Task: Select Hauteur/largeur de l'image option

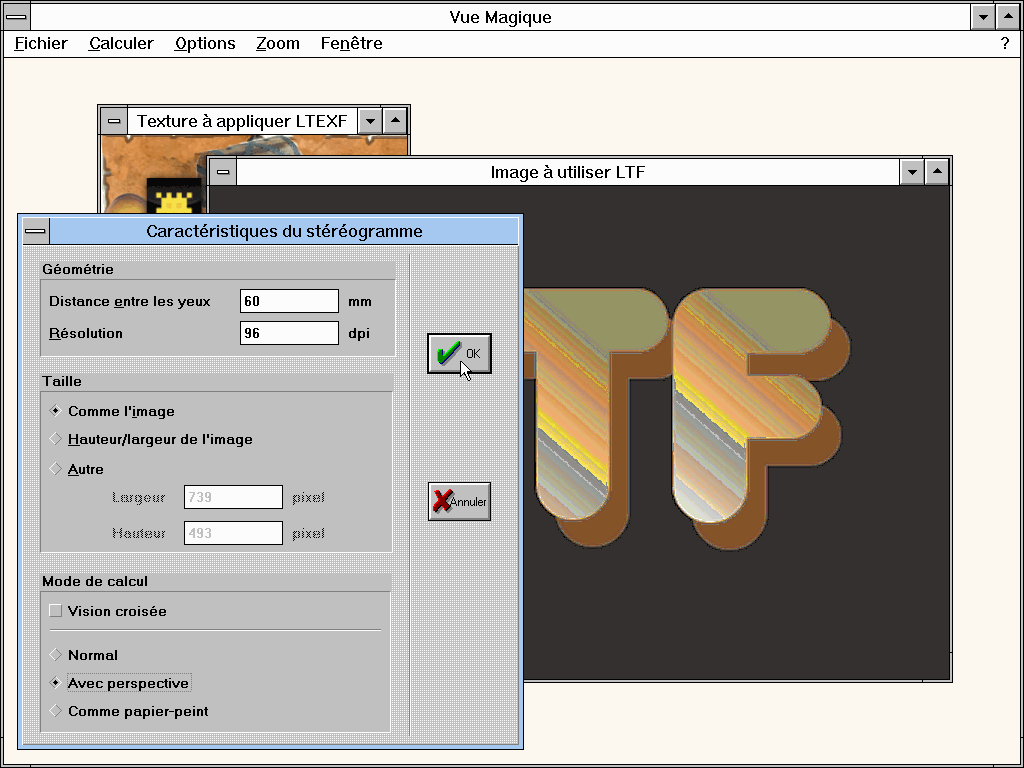Action: (151, 440)
